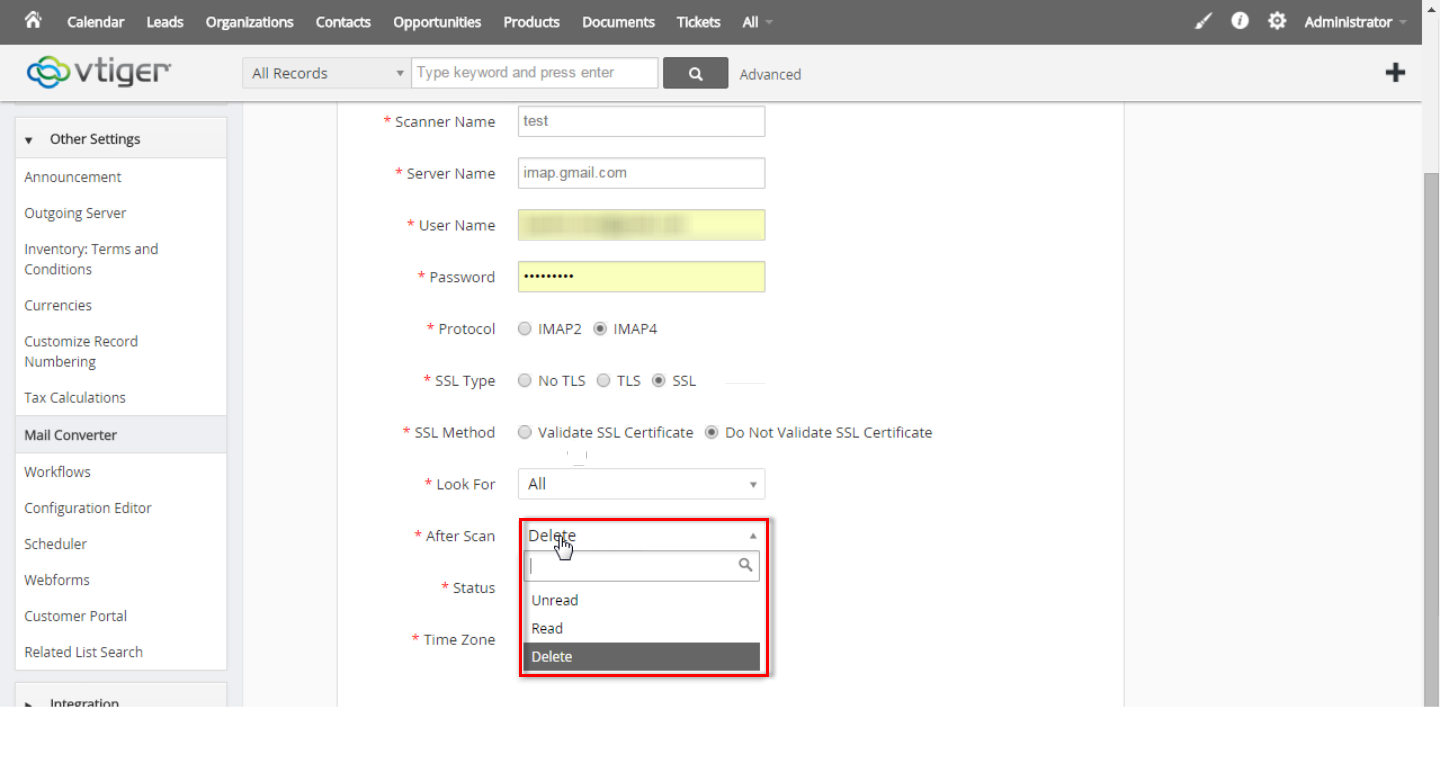This screenshot has height=767, width=1440.
Task: Open the Administrator user menu
Action: click(x=1355, y=22)
